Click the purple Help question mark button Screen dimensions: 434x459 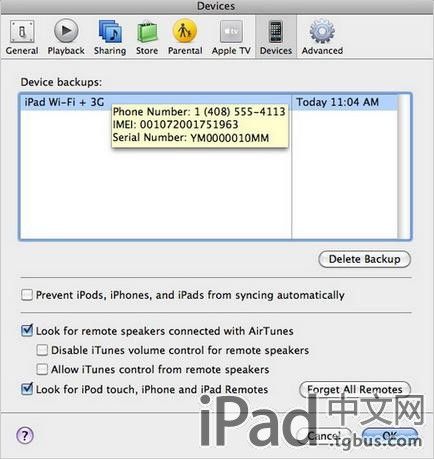25,435
